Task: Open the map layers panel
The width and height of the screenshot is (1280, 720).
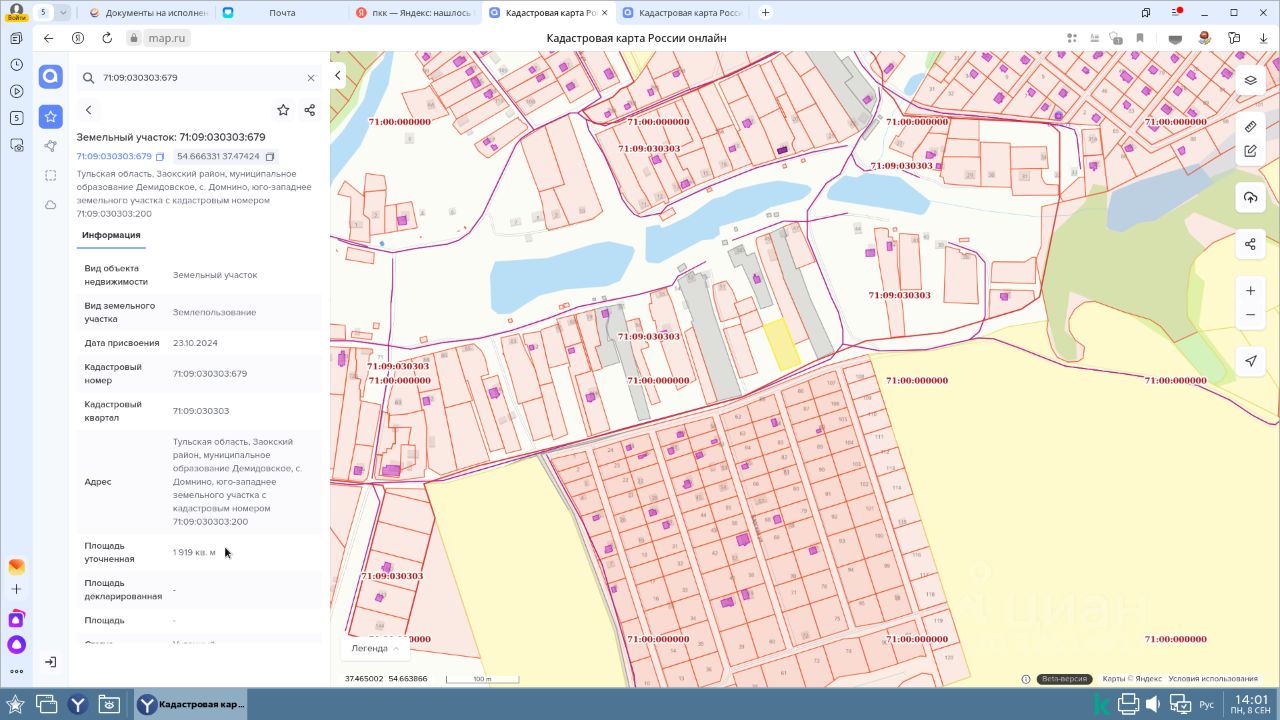Action: point(1250,81)
